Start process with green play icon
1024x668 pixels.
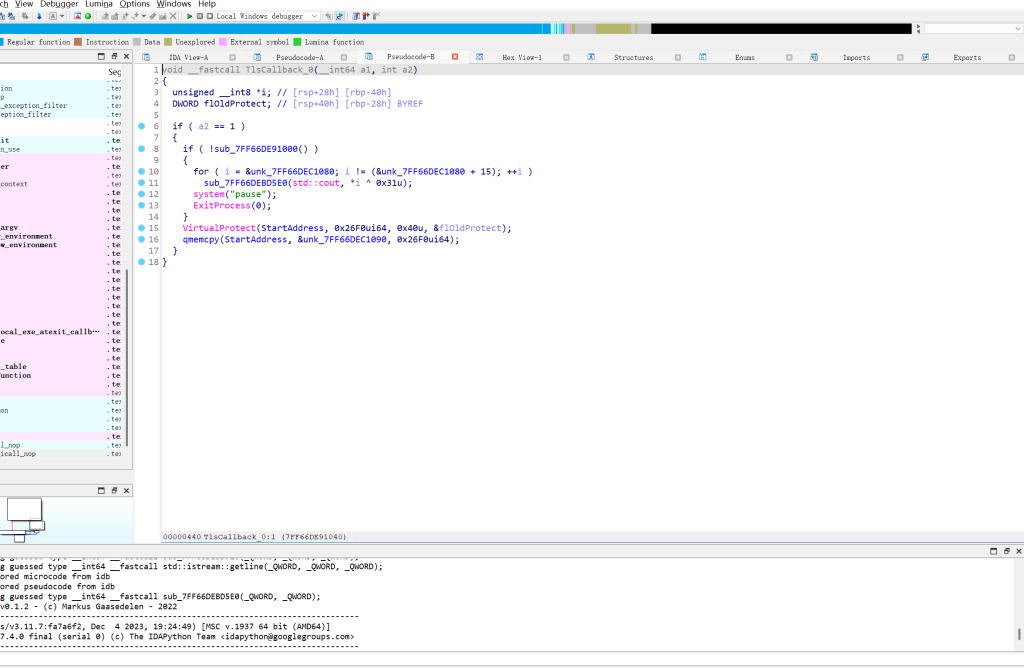click(189, 16)
